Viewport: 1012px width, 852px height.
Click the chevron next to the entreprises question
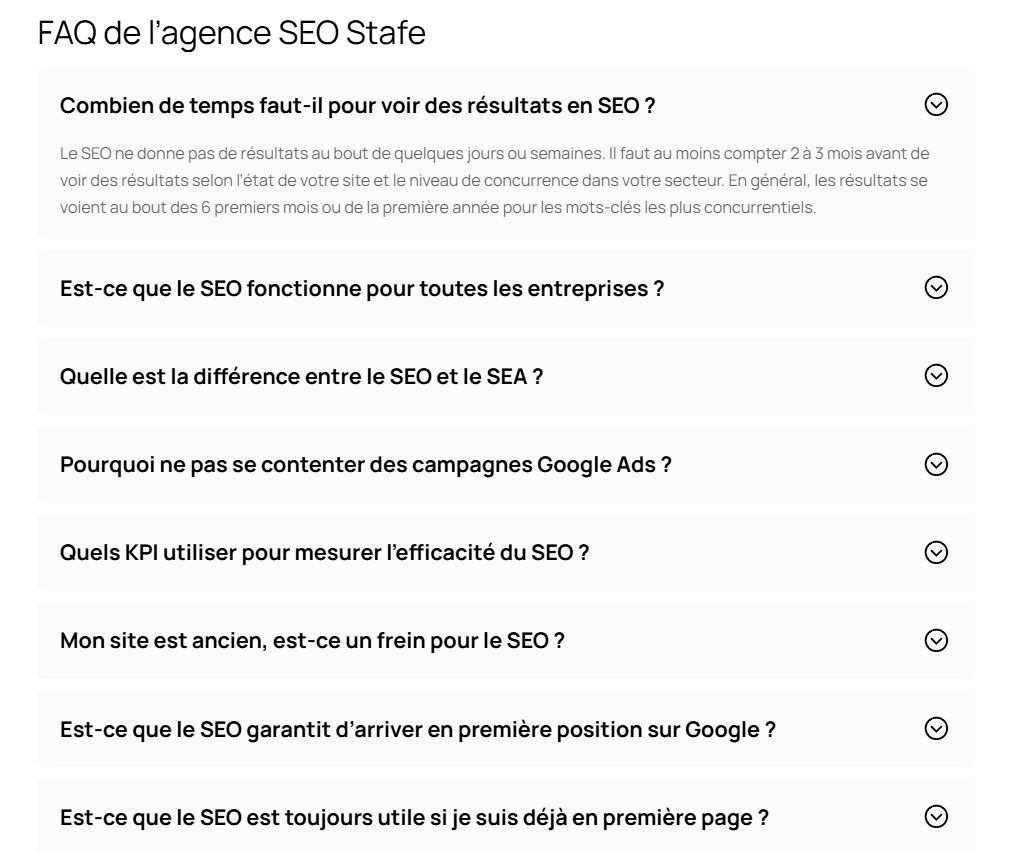coord(936,287)
